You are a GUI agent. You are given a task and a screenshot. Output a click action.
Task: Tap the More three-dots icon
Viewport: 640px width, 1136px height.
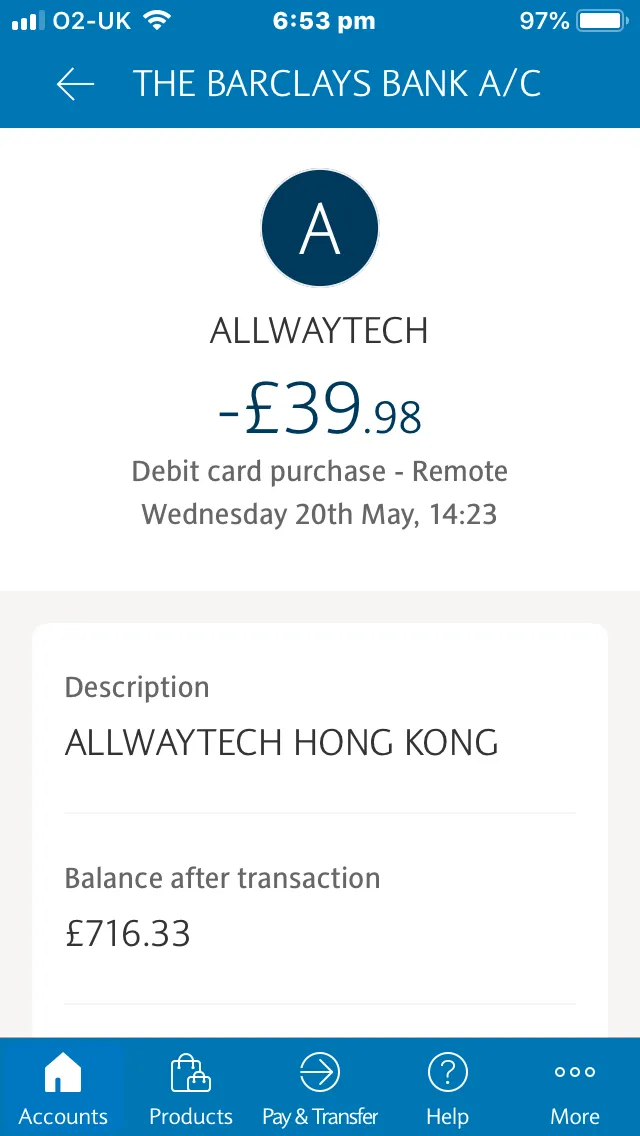tap(575, 1072)
